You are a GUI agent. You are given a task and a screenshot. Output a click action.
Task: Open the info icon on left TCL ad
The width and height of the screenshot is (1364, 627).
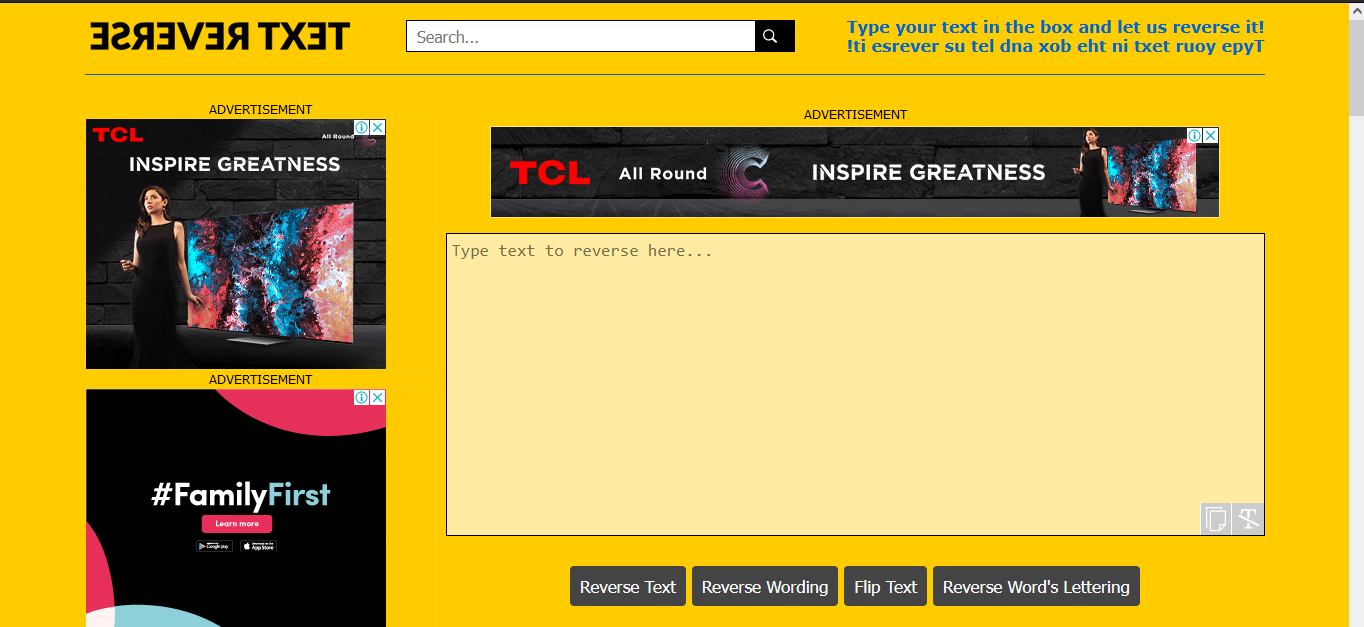pyautogui.click(x=362, y=127)
